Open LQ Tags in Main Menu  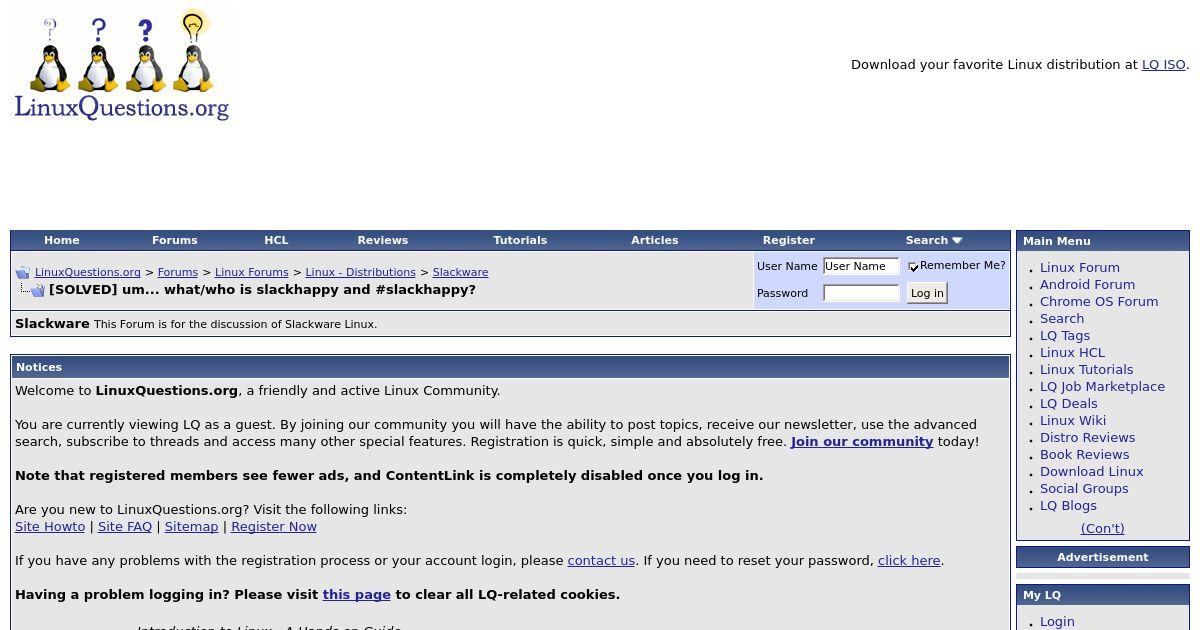1065,336
